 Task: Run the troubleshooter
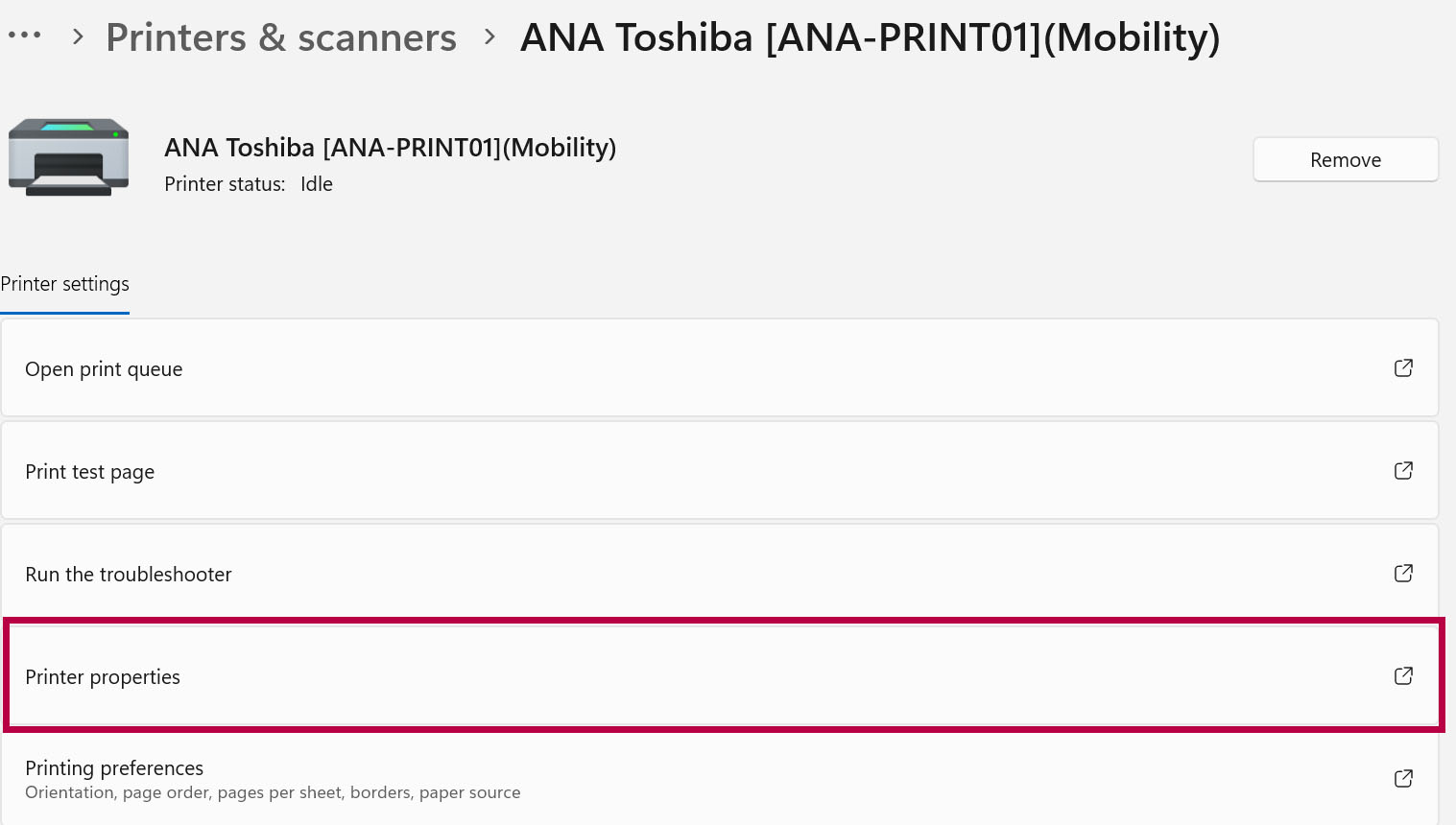coord(719,574)
